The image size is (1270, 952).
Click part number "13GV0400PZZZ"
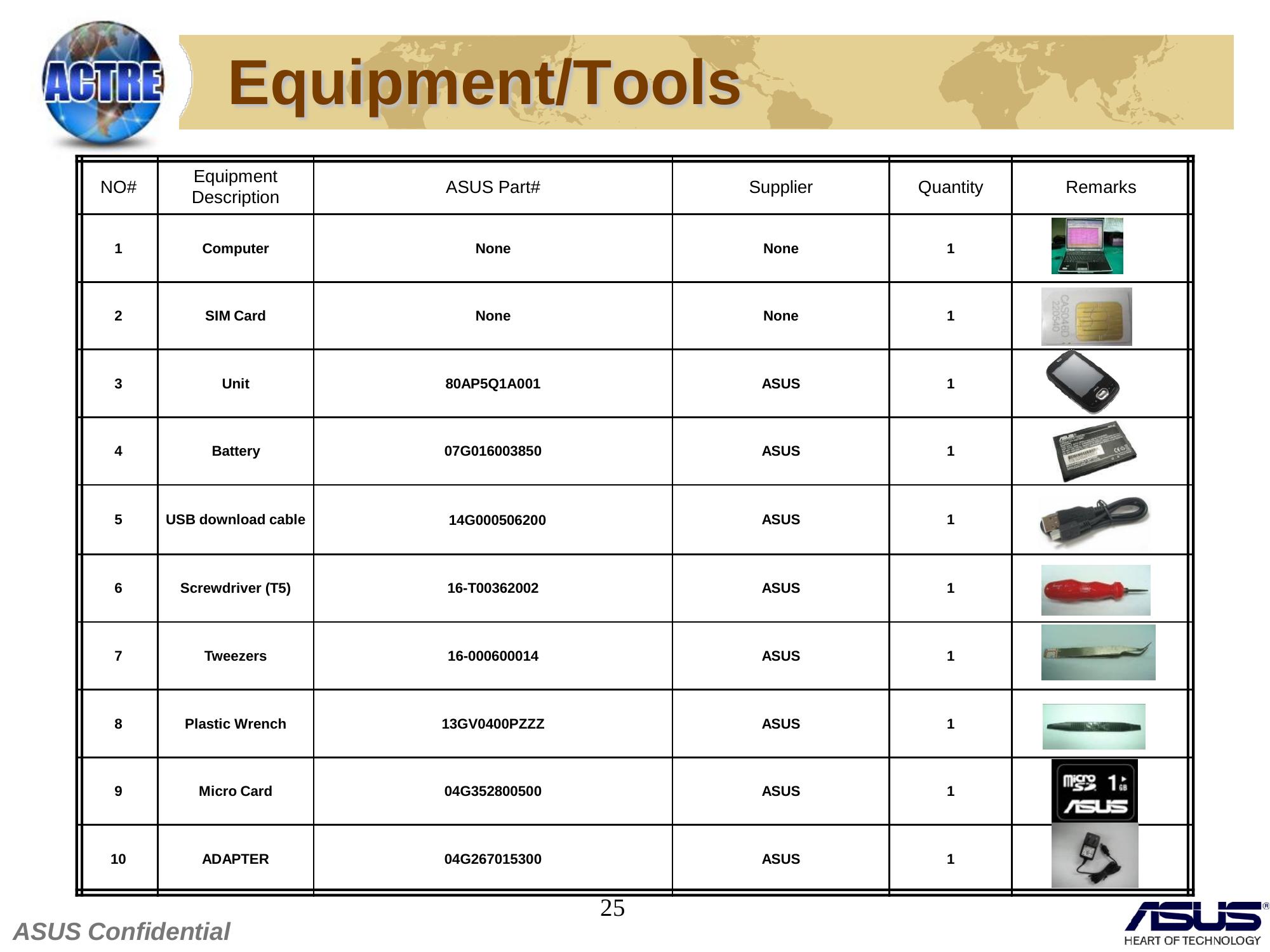coord(493,724)
